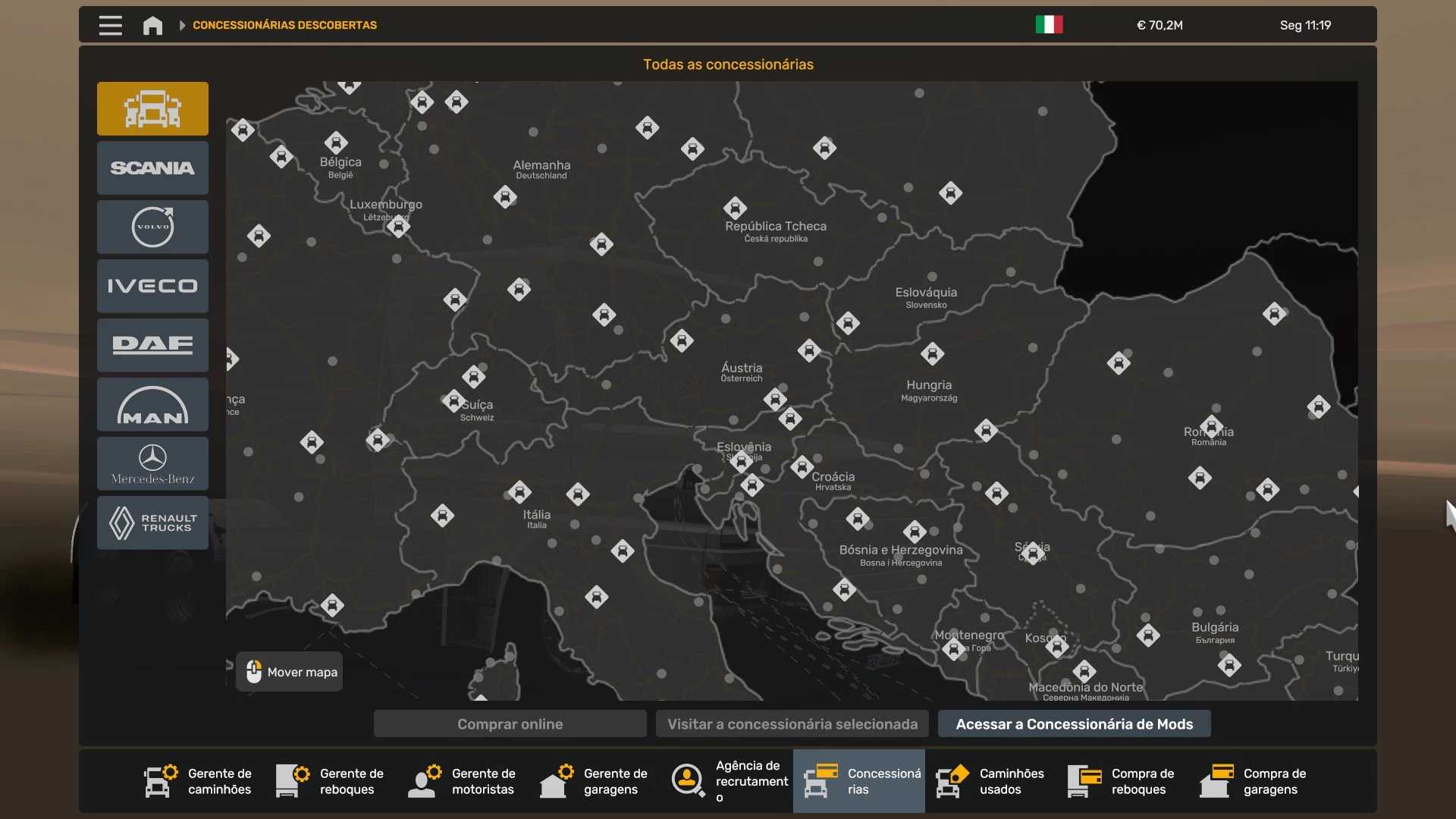Go to the home screen icon

[x=152, y=25]
